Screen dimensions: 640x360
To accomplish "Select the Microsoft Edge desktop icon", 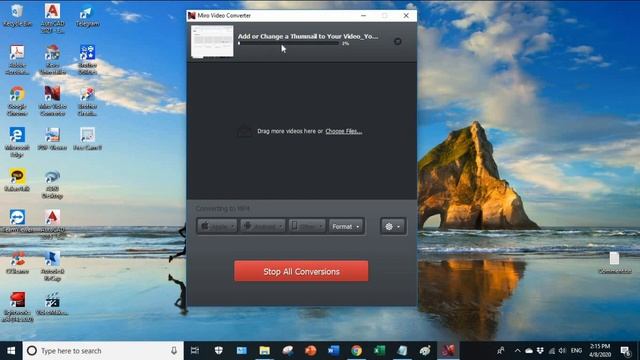I will tap(17, 142).
